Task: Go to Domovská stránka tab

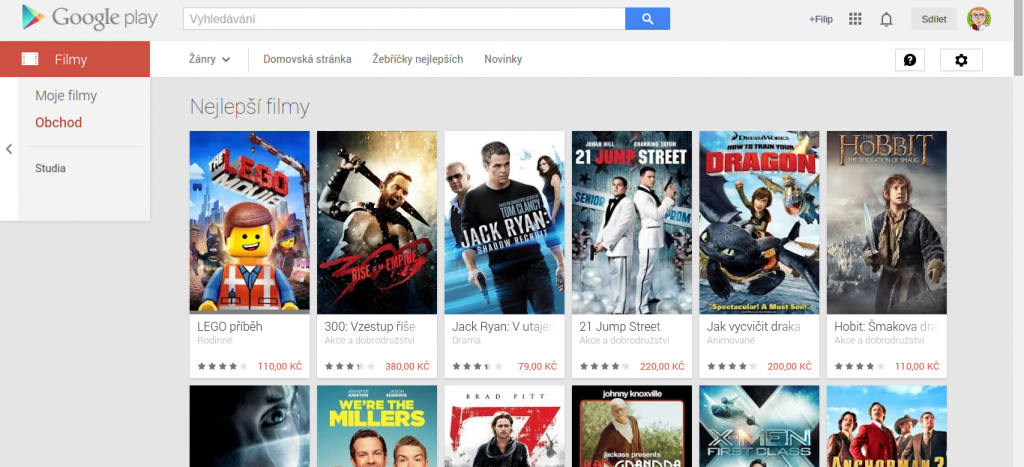Action: click(x=307, y=59)
